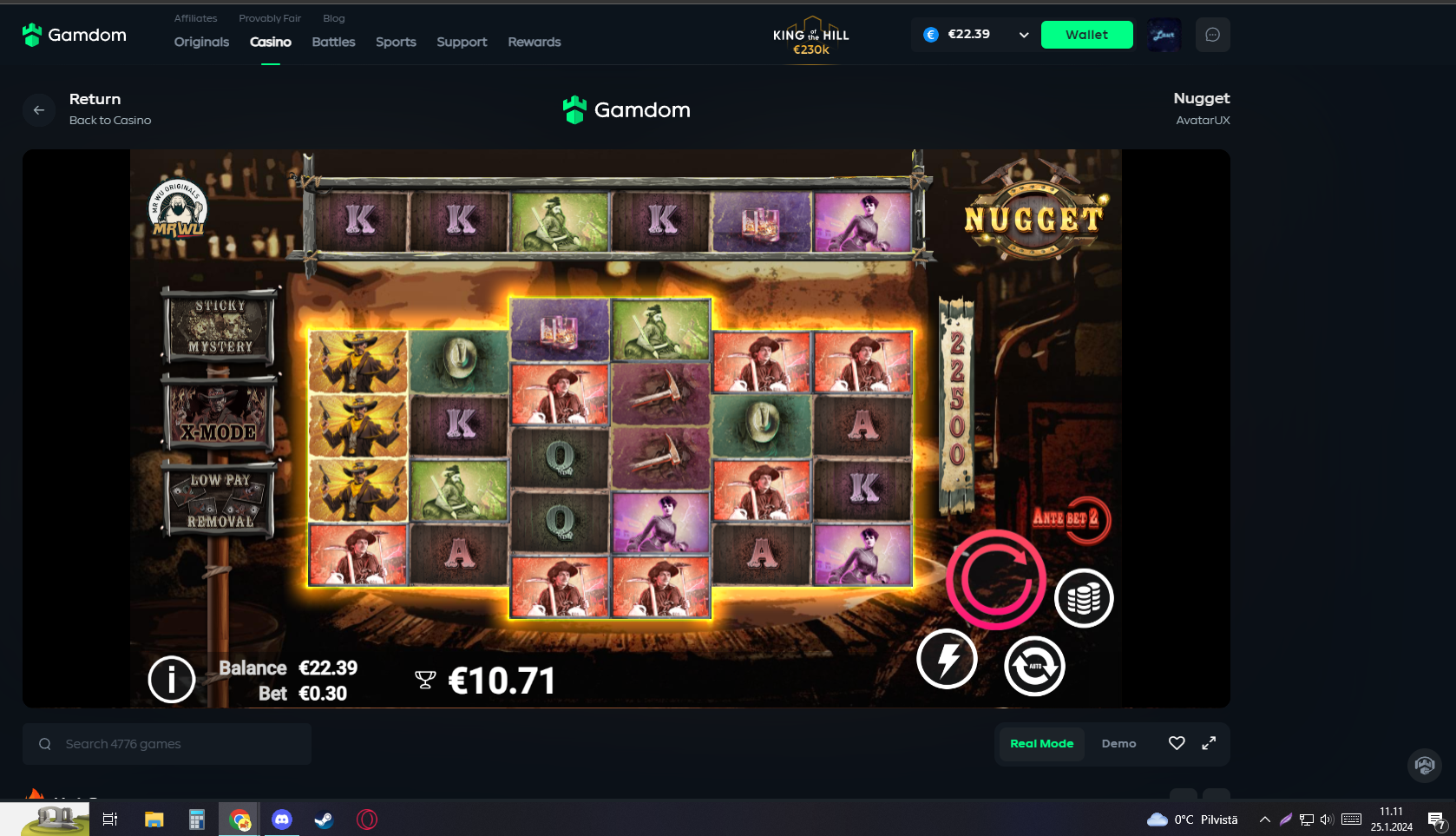1456x836 pixels.
Task: Spin the reels with the pink spin button
Action: pos(996,579)
